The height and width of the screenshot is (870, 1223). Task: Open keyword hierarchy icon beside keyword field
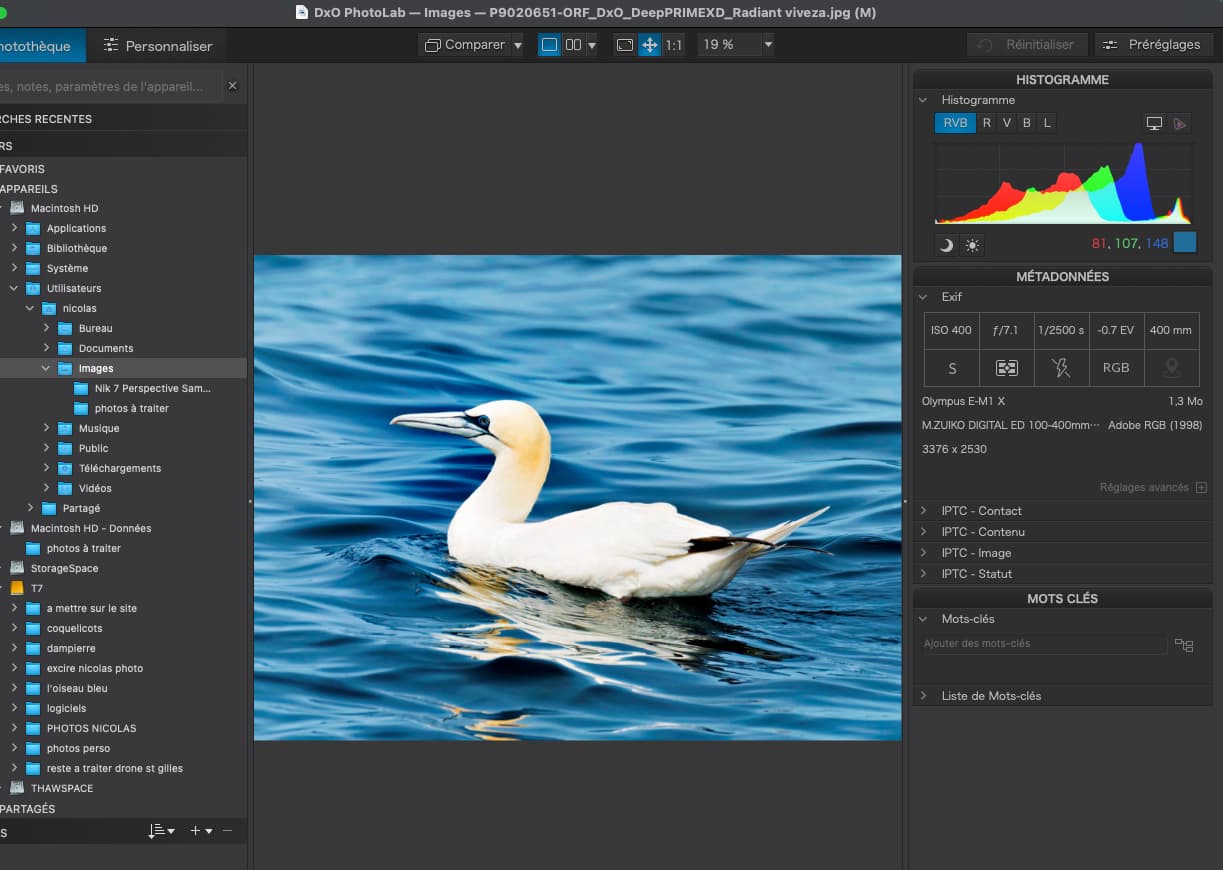pyautogui.click(x=1184, y=645)
